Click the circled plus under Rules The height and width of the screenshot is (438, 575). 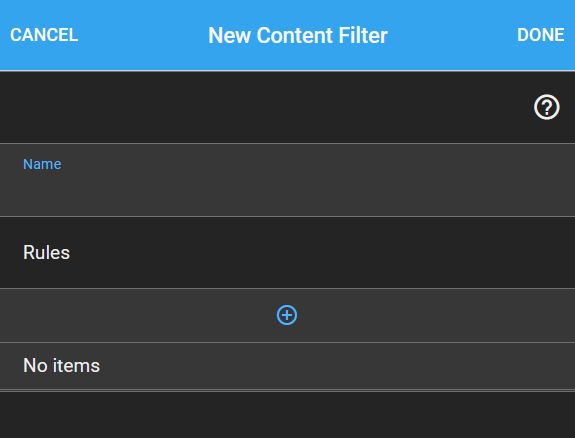click(x=287, y=315)
